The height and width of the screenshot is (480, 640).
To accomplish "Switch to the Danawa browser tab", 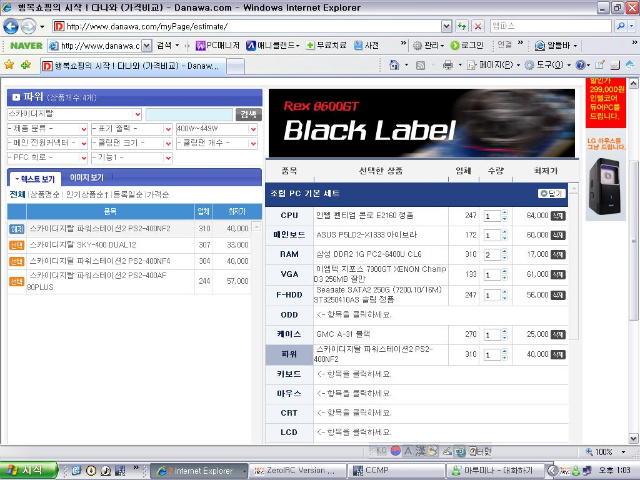I will click(133, 65).
